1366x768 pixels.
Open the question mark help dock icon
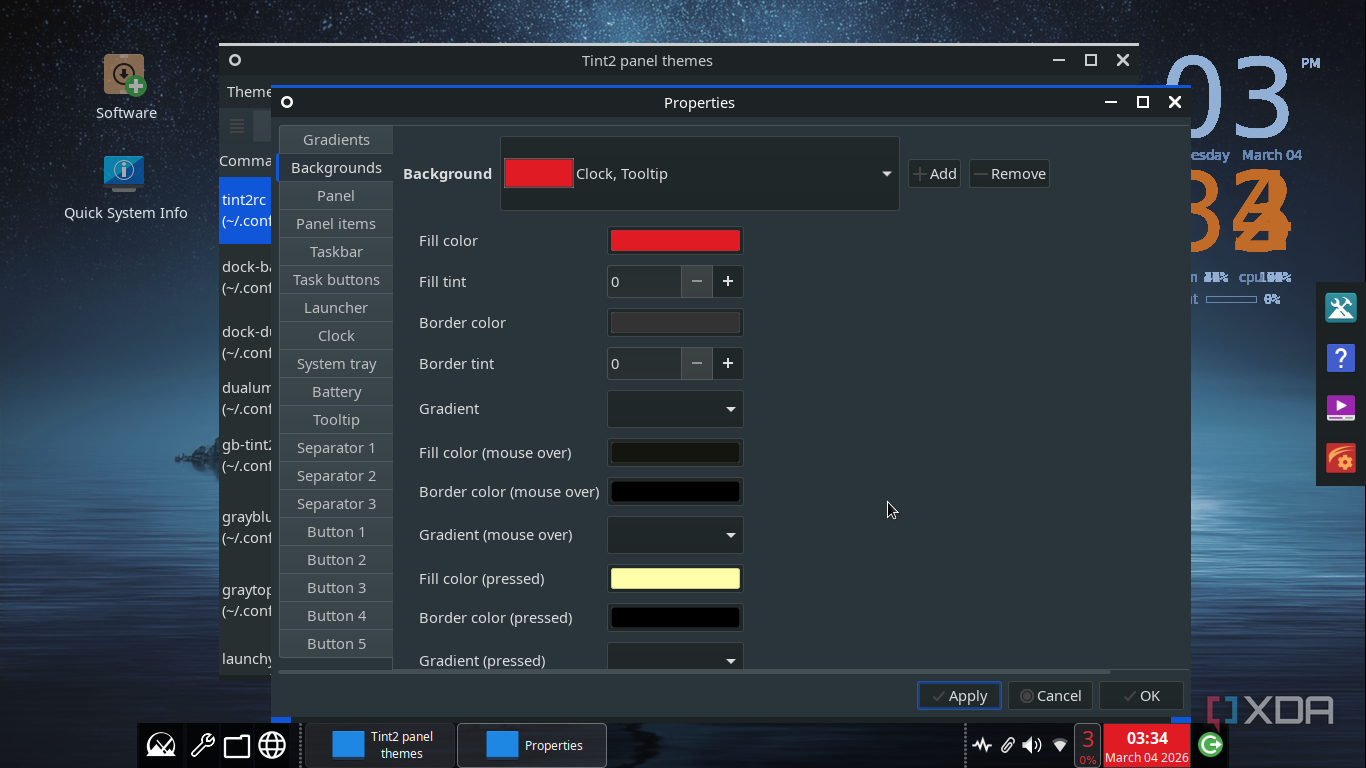coord(1341,357)
